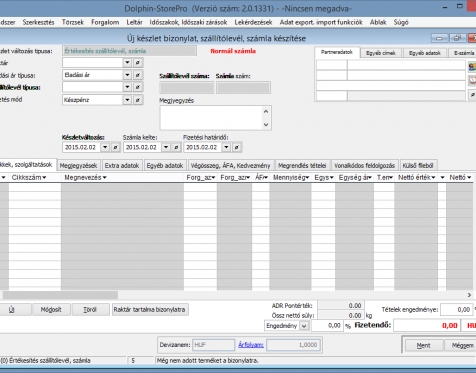This screenshot has width=476, height=373.
Task: Open the Számla kelte date picker arrow
Action: coord(166,147)
